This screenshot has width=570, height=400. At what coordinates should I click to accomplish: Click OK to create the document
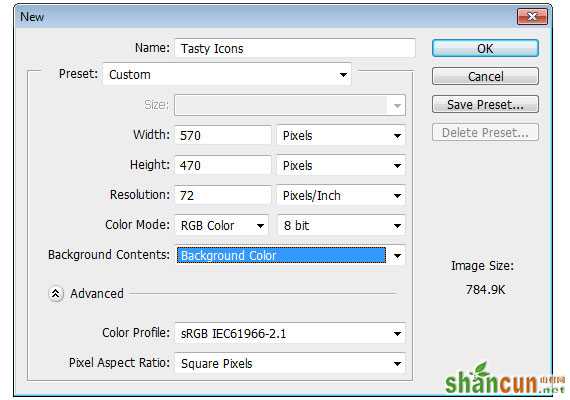(485, 48)
